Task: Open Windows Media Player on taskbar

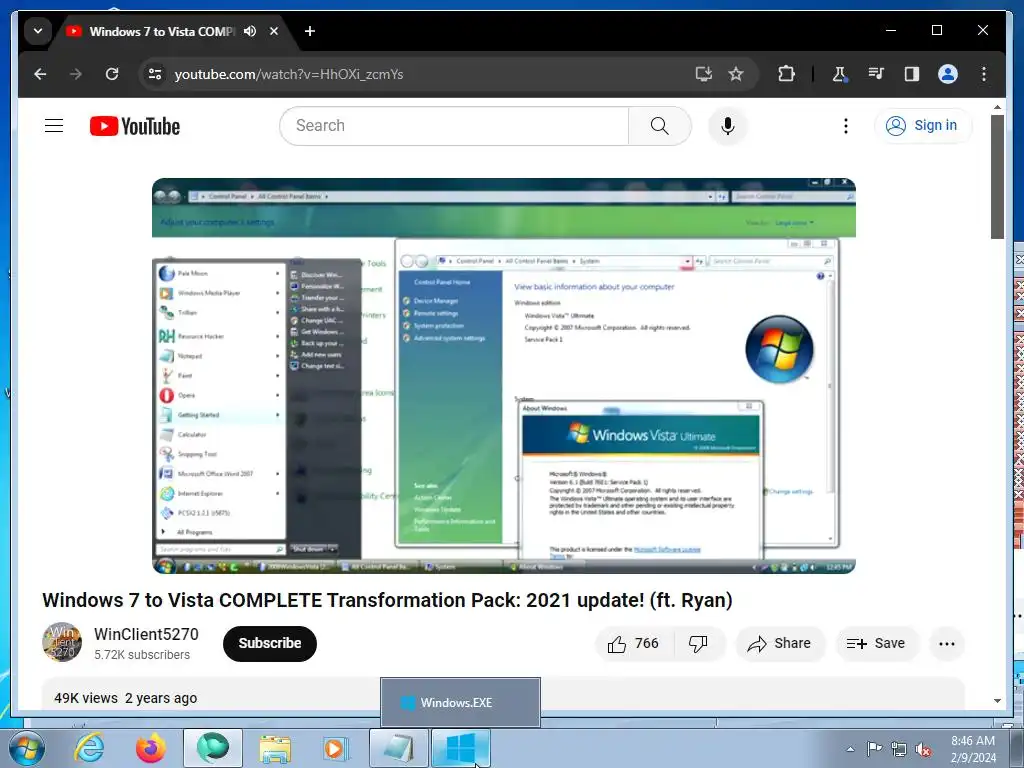Action: point(336,748)
